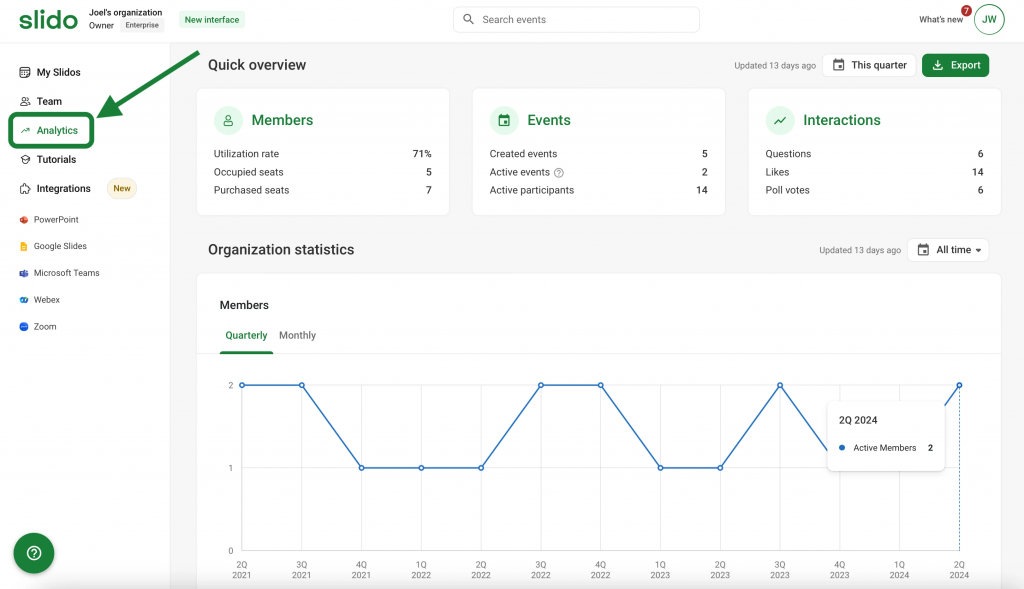Open the help question mark bubble

pos(34,553)
